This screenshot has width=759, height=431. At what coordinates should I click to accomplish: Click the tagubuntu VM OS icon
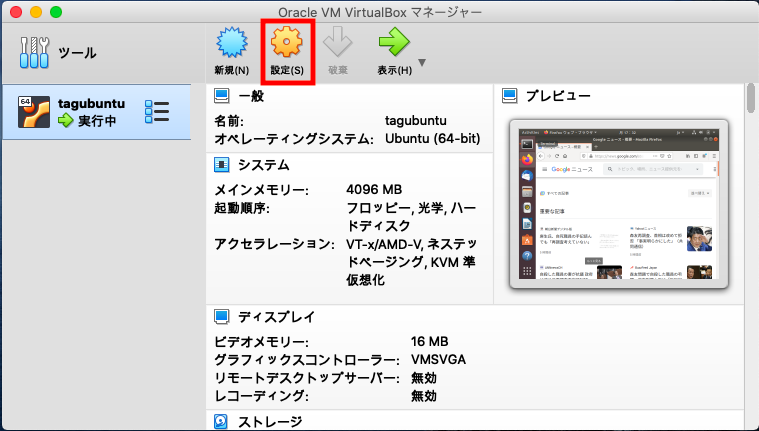click(34, 112)
